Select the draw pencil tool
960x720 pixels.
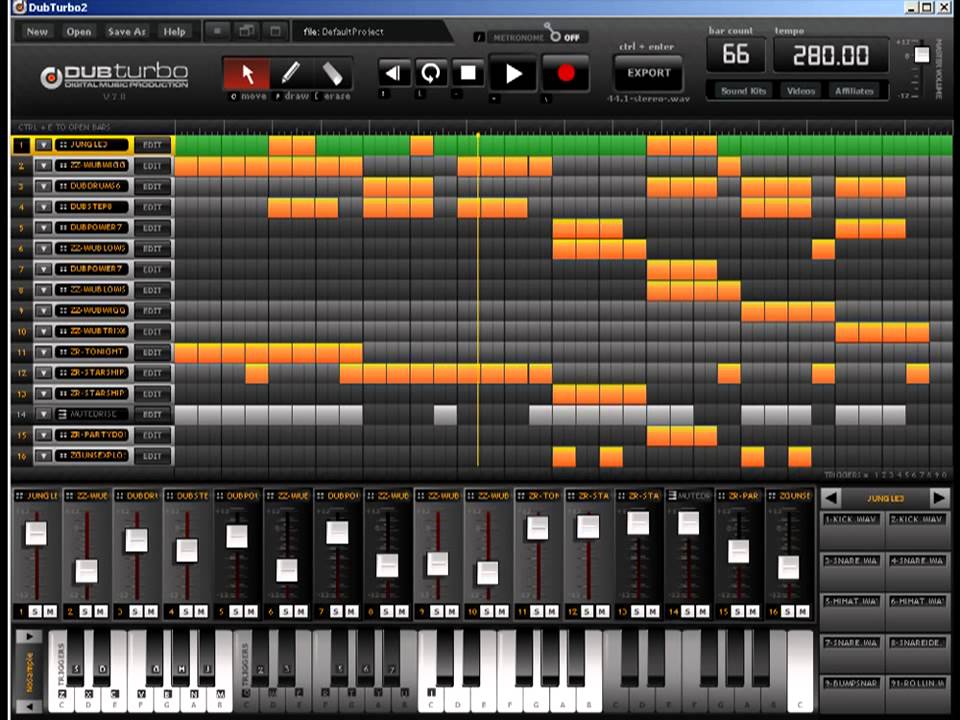click(x=290, y=74)
